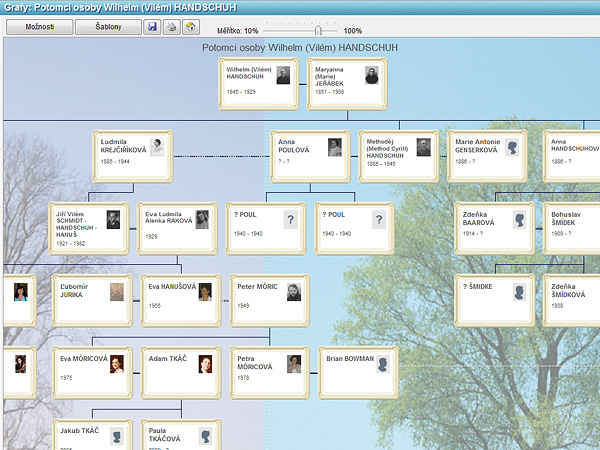The height and width of the screenshot is (450, 600).
Task: Click Eva HANUŠOVÁ portrait photo
Action: point(205,292)
